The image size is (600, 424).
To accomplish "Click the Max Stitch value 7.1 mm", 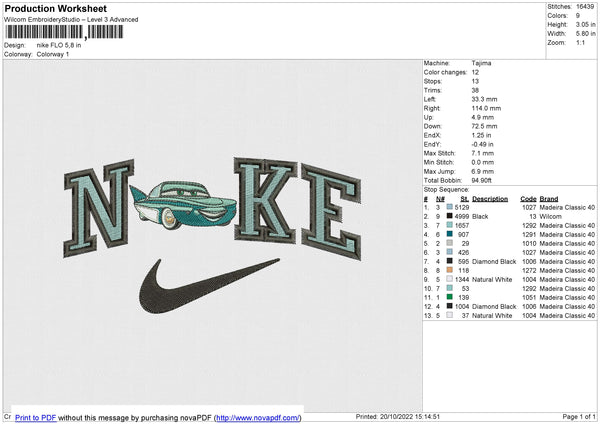I will pyautogui.click(x=483, y=153).
